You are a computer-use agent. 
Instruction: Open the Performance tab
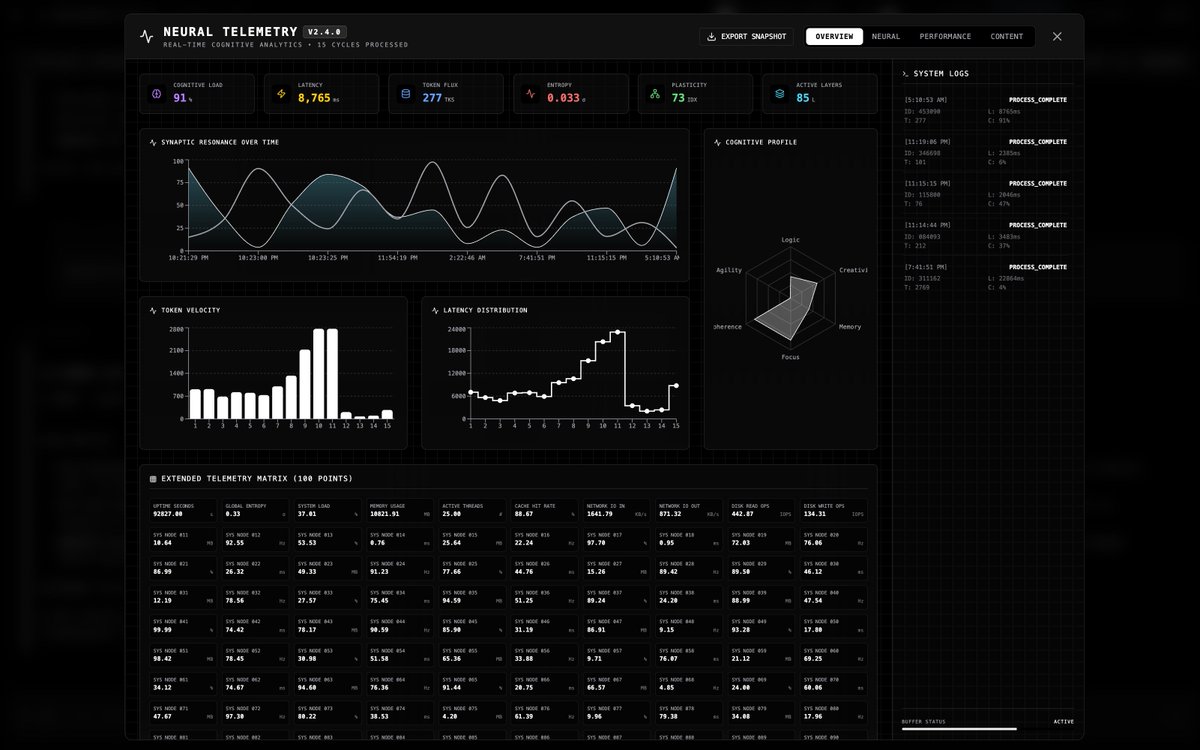945,36
